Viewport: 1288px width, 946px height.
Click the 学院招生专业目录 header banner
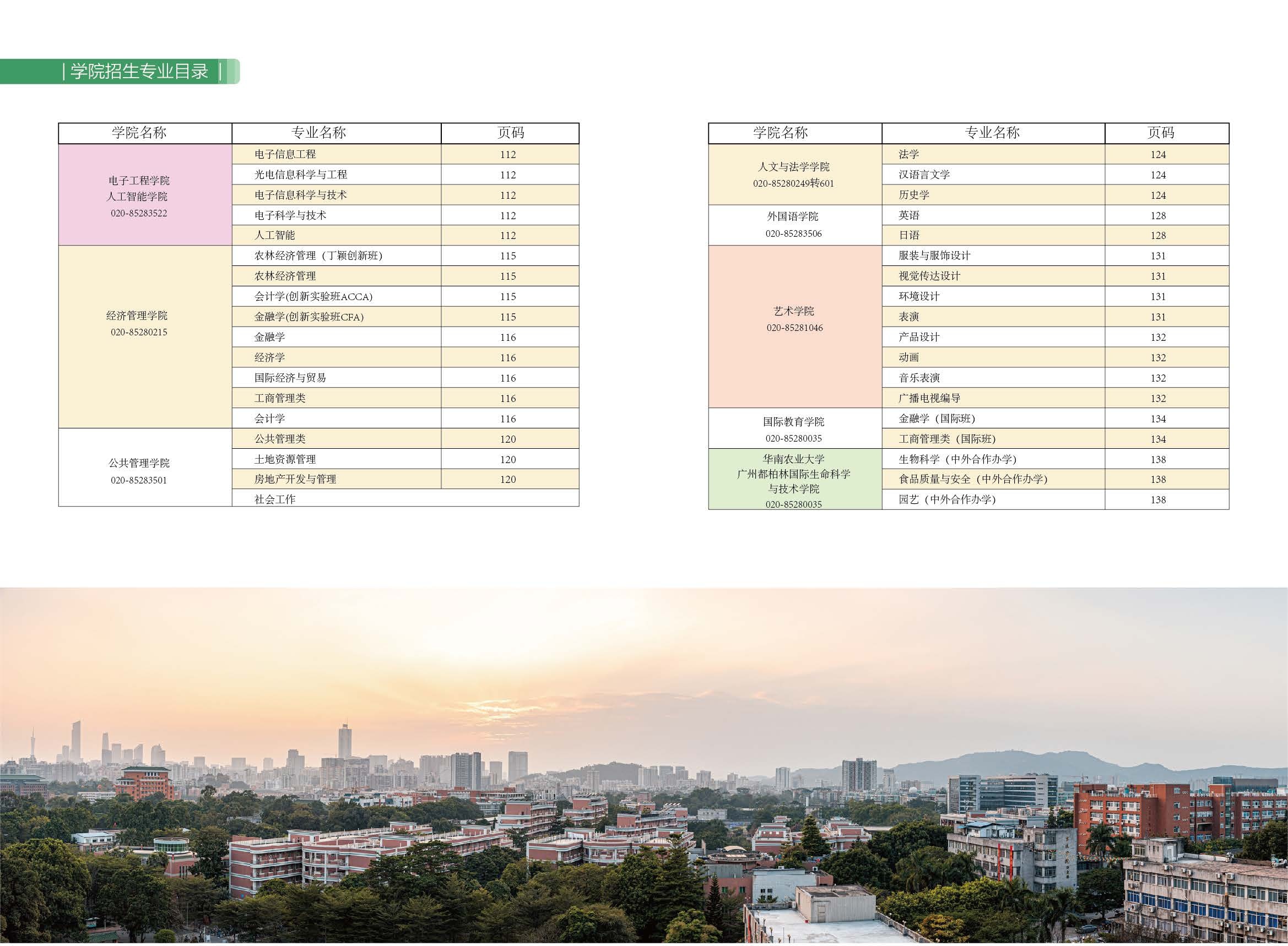(x=139, y=72)
